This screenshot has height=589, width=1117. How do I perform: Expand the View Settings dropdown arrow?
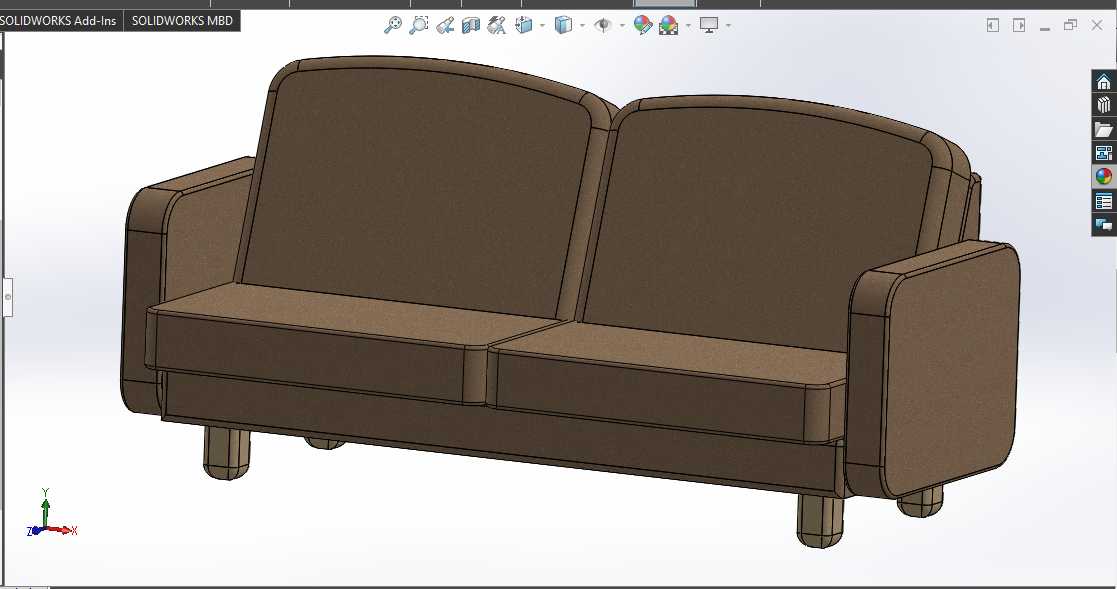(x=728, y=26)
